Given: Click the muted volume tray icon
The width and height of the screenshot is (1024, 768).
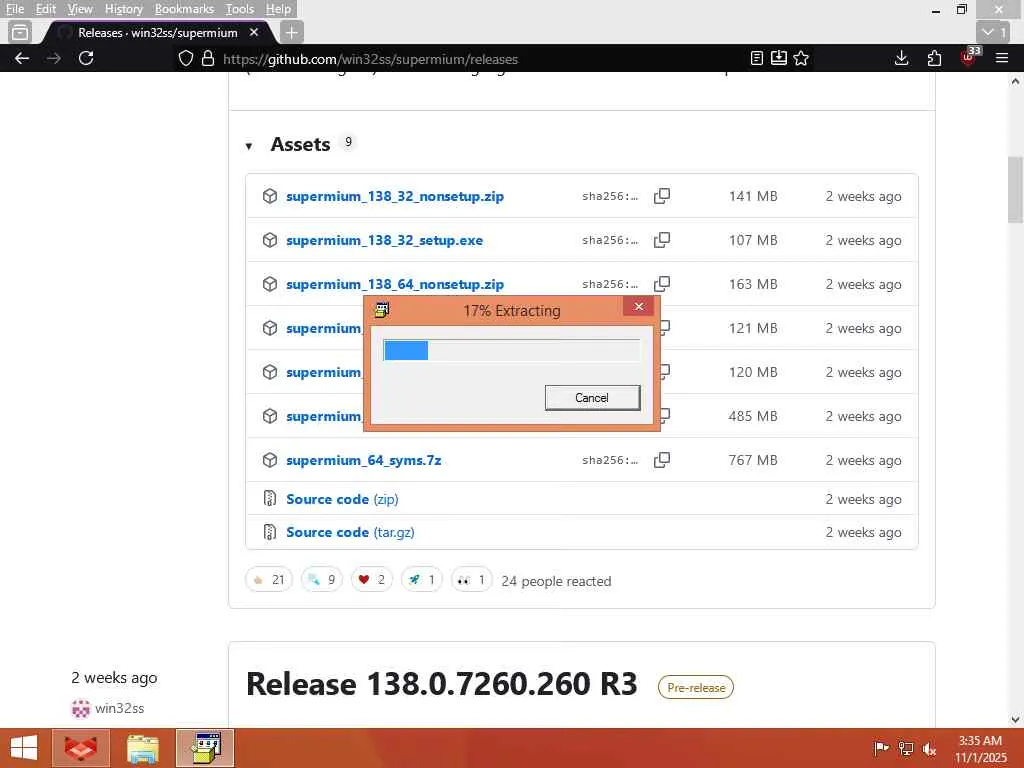Looking at the screenshot, I should (930, 749).
